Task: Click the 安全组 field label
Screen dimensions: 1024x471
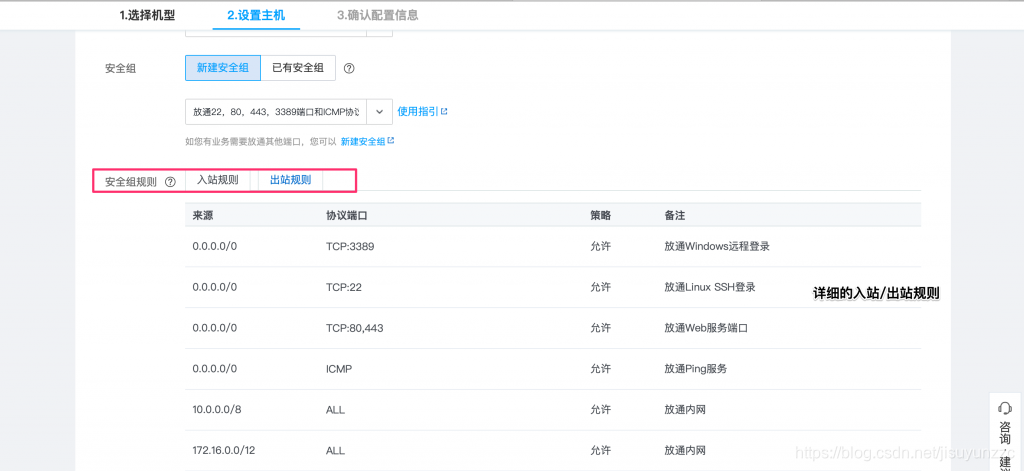Action: 120,68
